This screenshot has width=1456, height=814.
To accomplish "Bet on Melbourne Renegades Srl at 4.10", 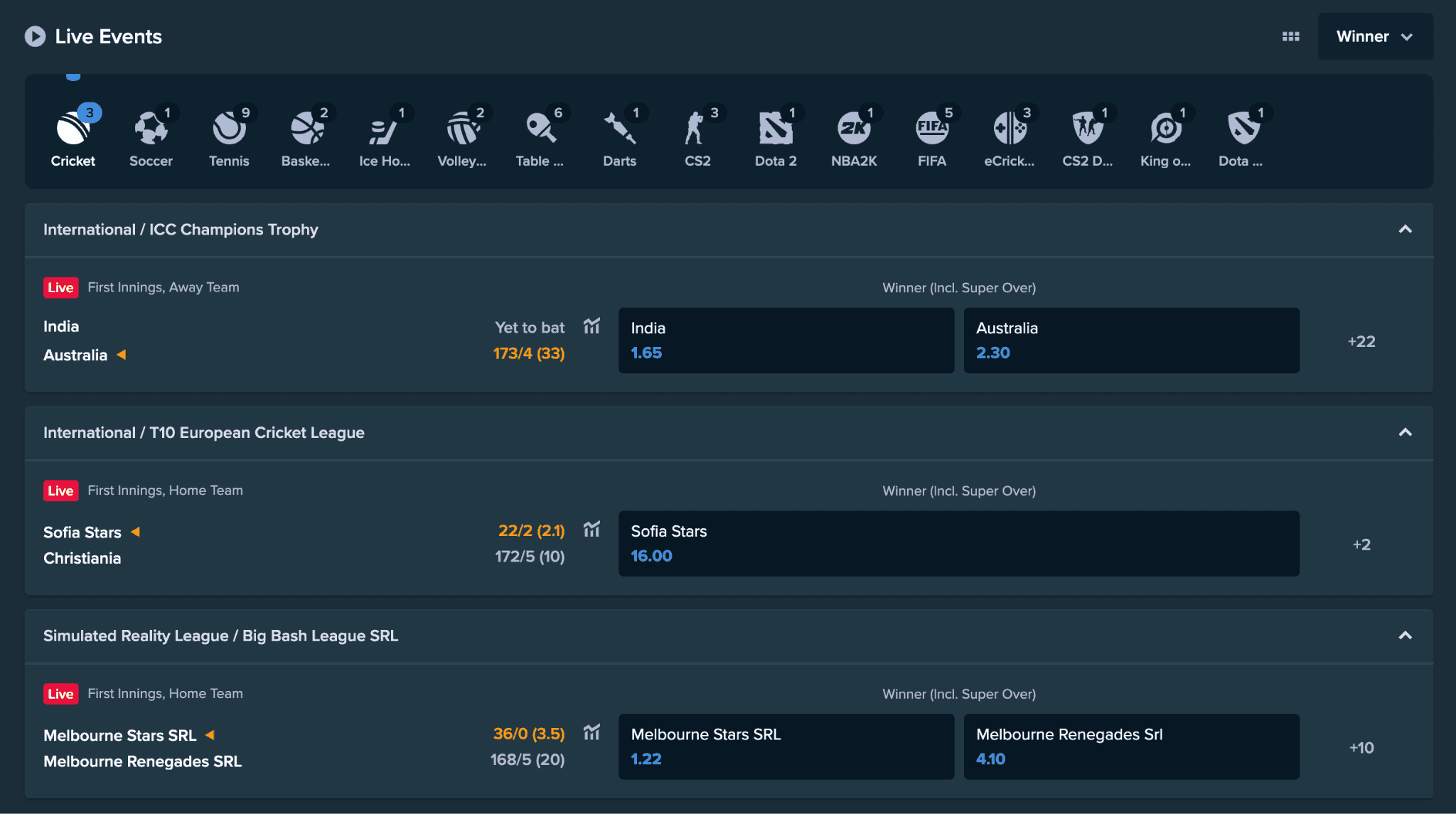I will coord(1132,746).
